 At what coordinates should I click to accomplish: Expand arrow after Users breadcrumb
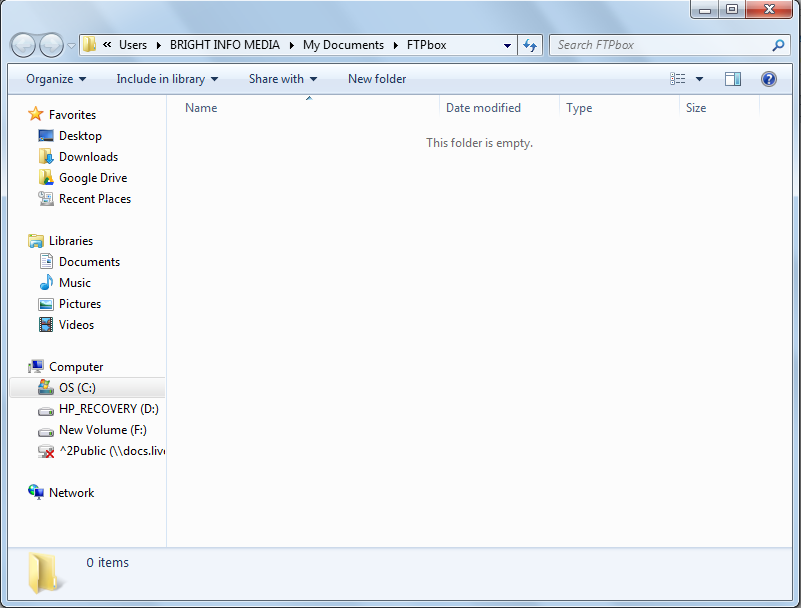[x=159, y=45]
